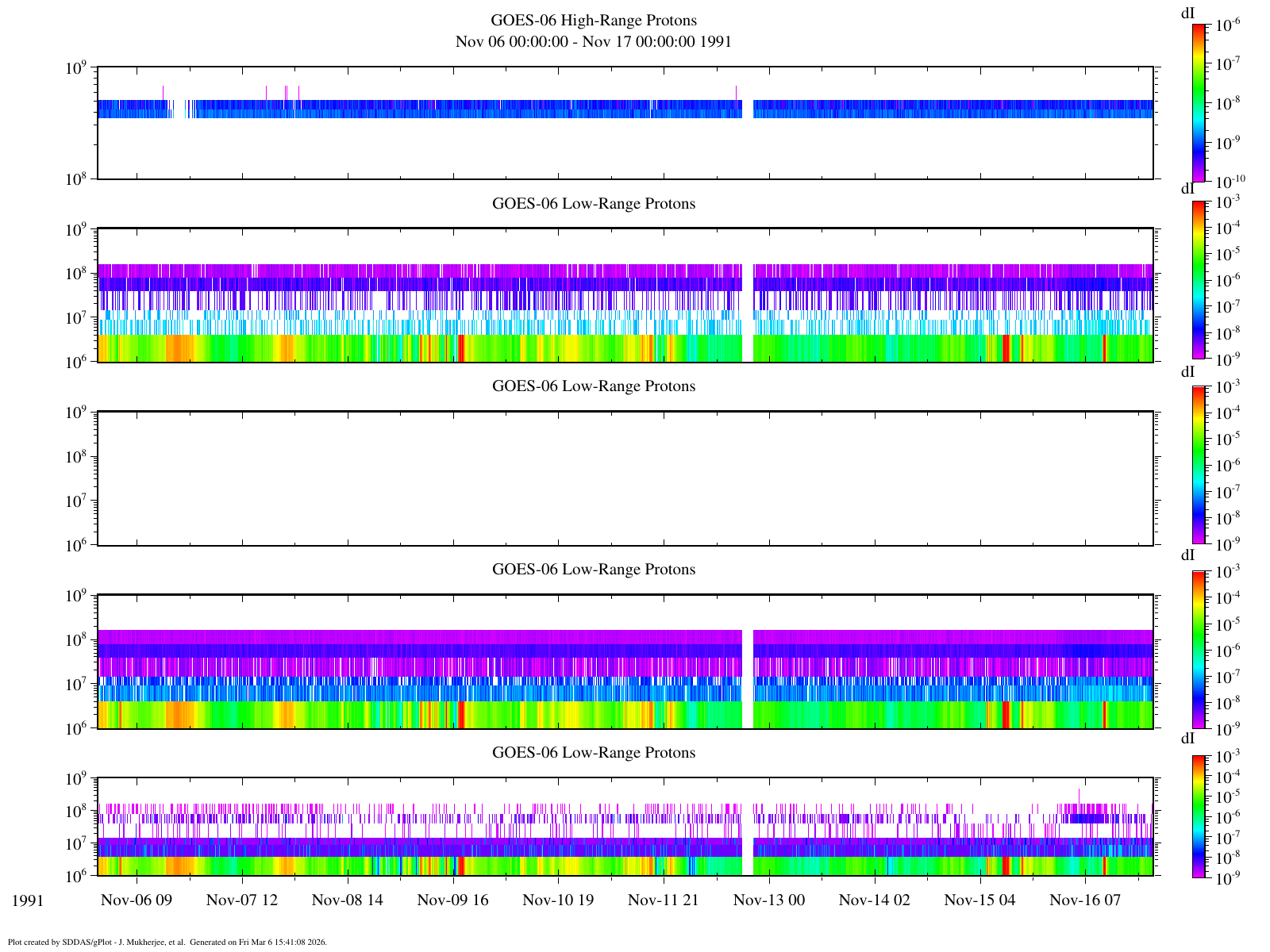Click the SDDAS/gPlot credit footer text
The width and height of the screenshot is (1270, 952).
[167, 942]
